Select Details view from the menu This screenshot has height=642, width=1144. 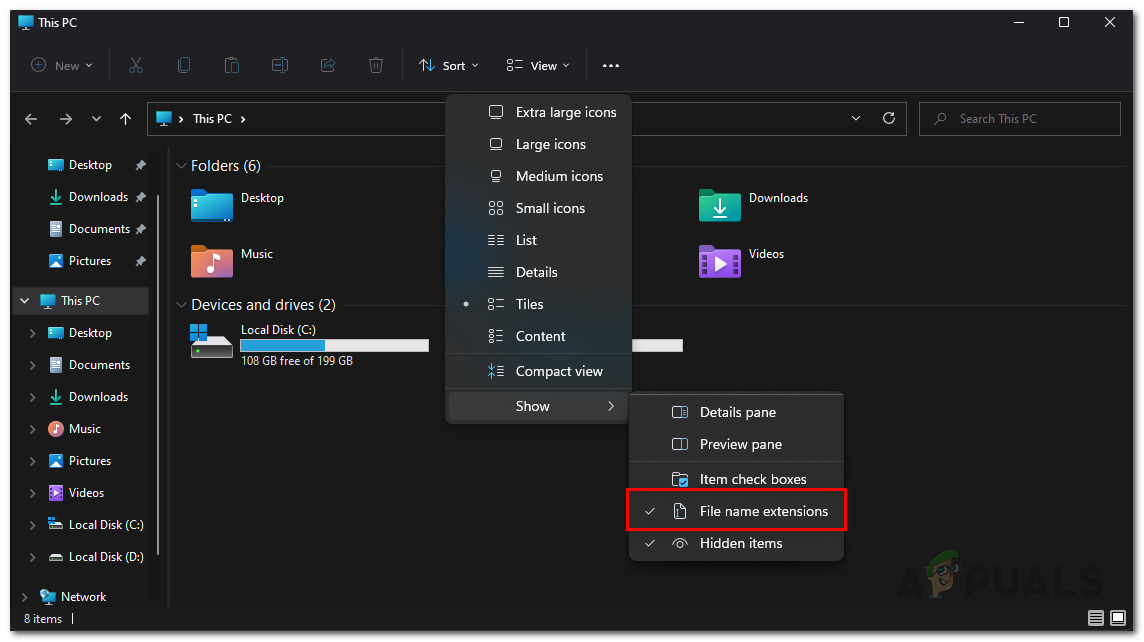point(536,272)
